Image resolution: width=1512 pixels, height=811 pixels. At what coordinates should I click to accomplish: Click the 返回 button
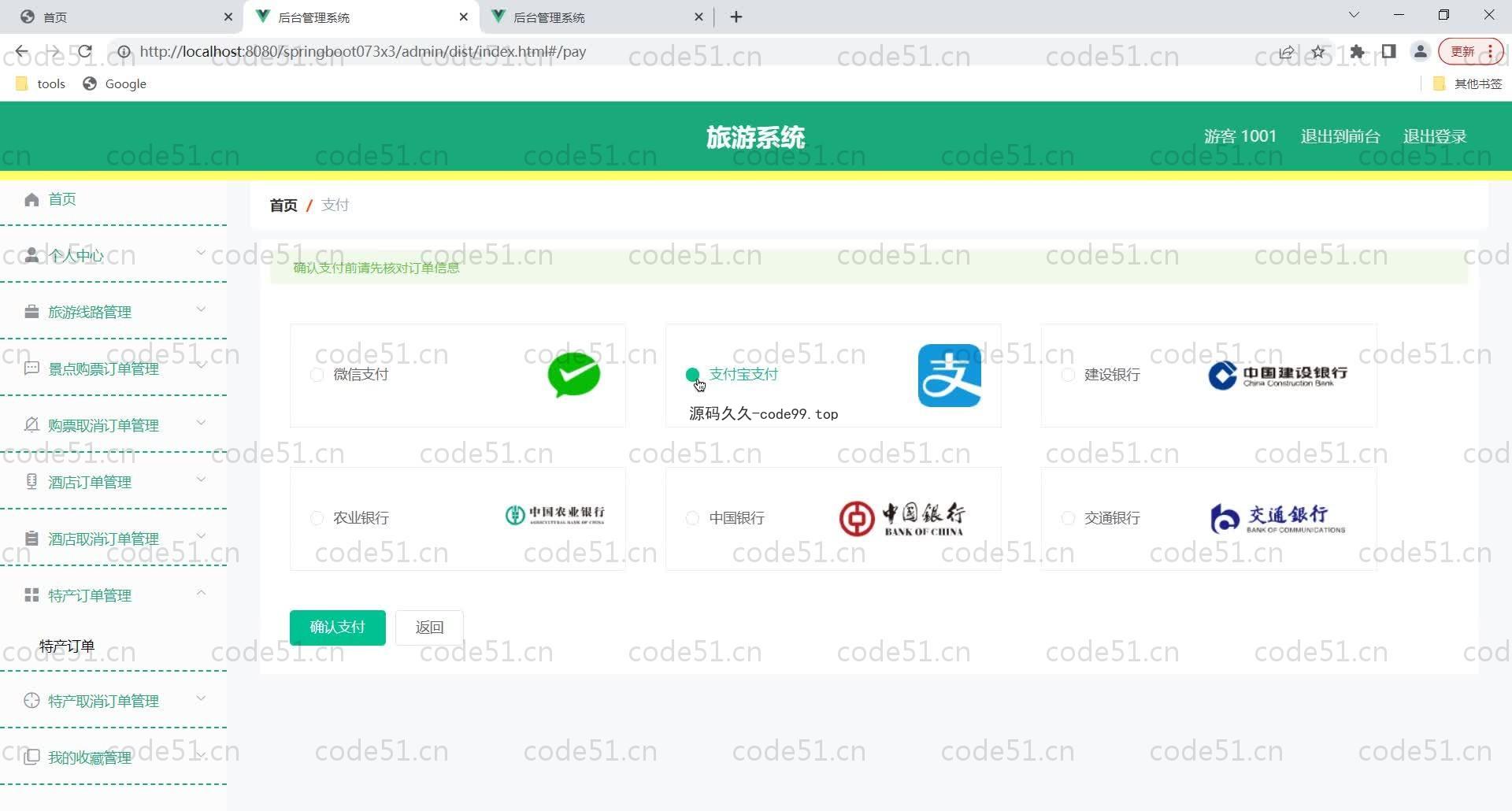pos(429,628)
